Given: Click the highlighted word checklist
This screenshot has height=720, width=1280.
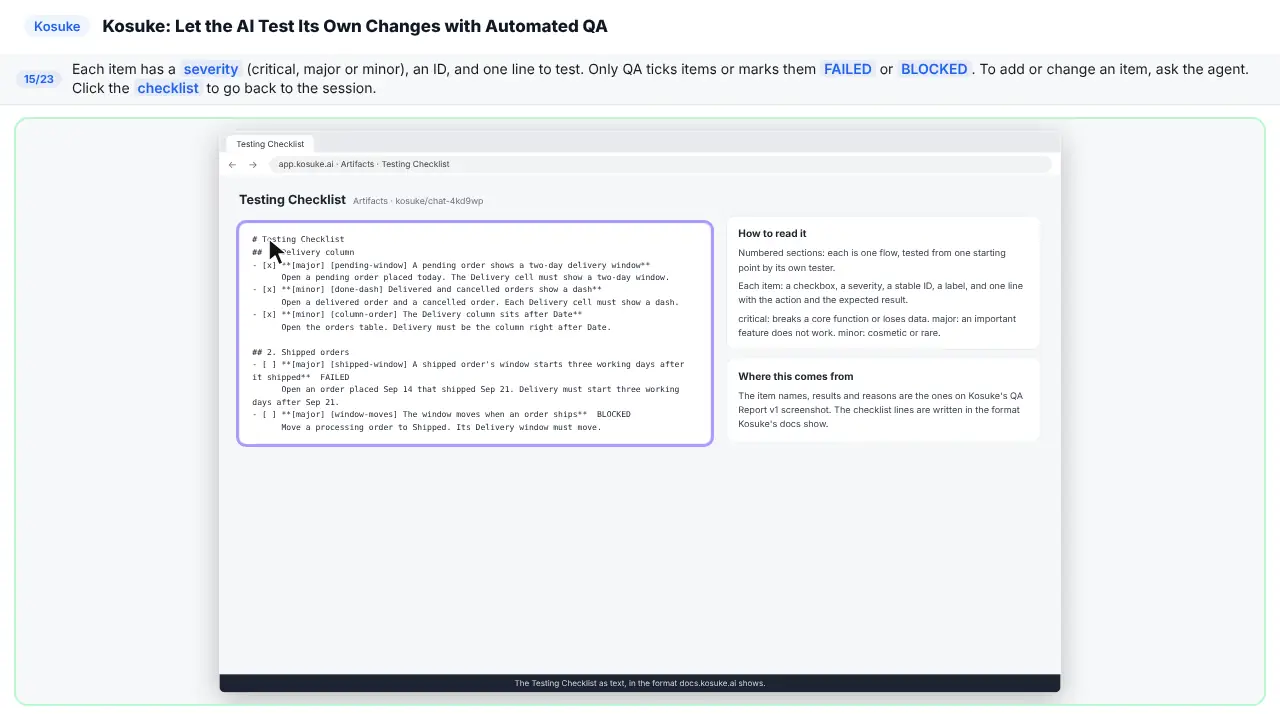Looking at the screenshot, I should [168, 88].
